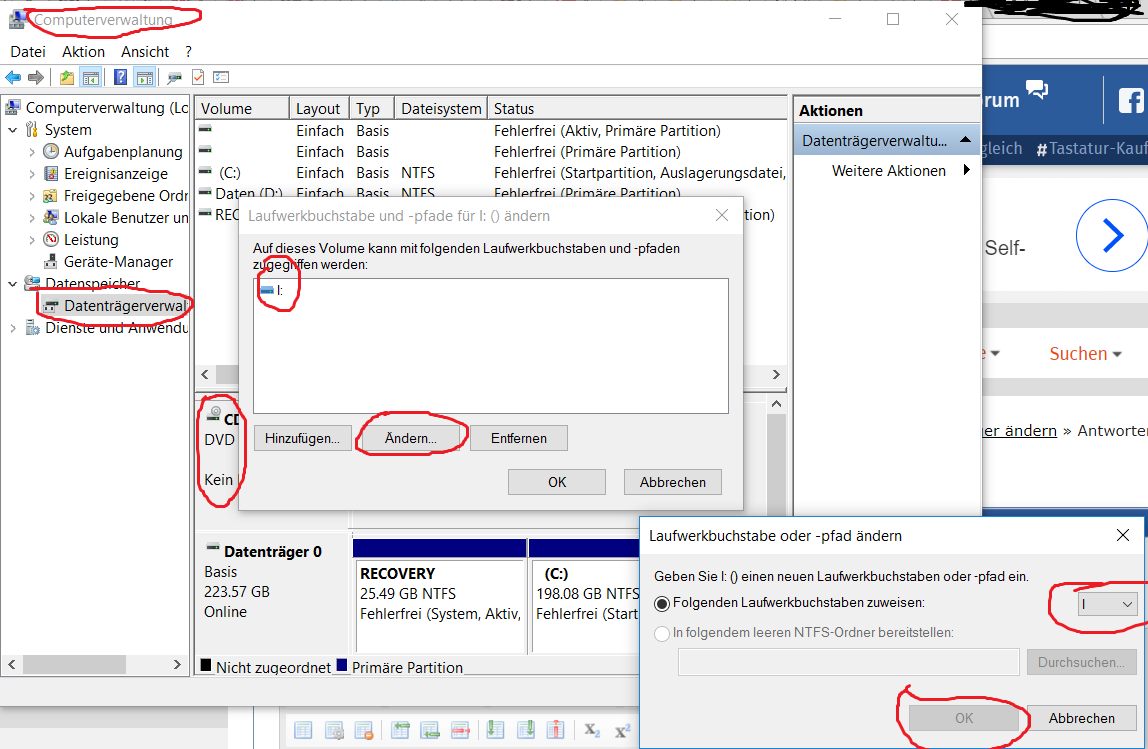The width and height of the screenshot is (1148, 749).
Task: Expand the Leistung node
Action: click(x=31, y=240)
